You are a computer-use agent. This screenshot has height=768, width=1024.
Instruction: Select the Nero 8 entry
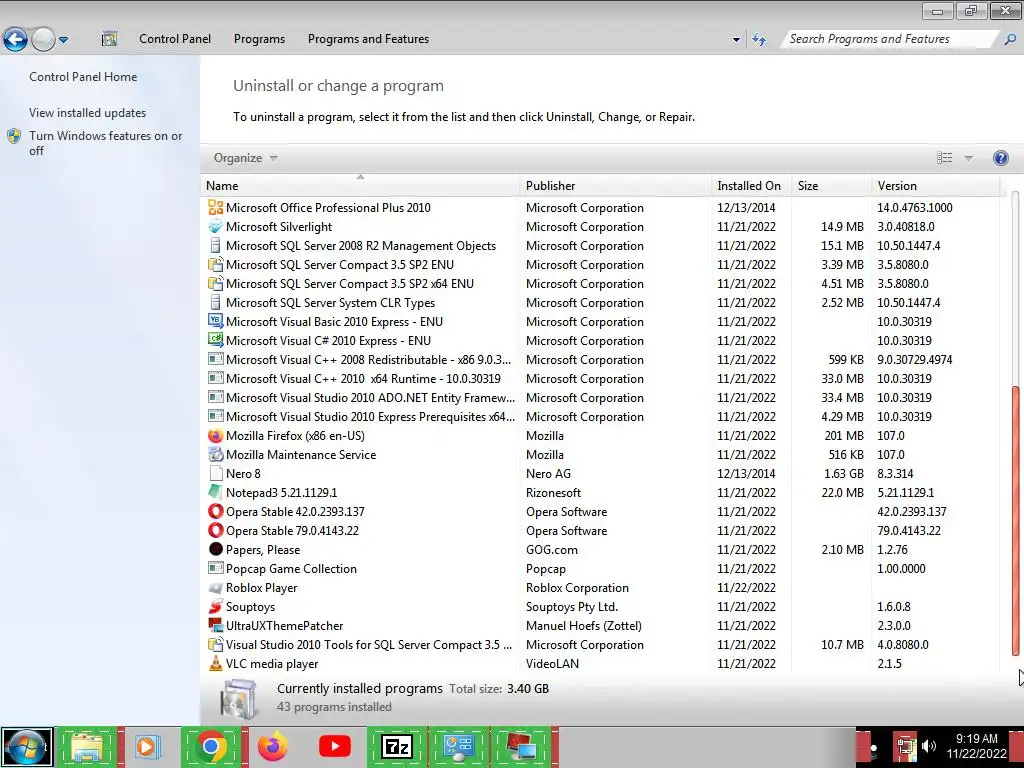pyautogui.click(x=243, y=474)
